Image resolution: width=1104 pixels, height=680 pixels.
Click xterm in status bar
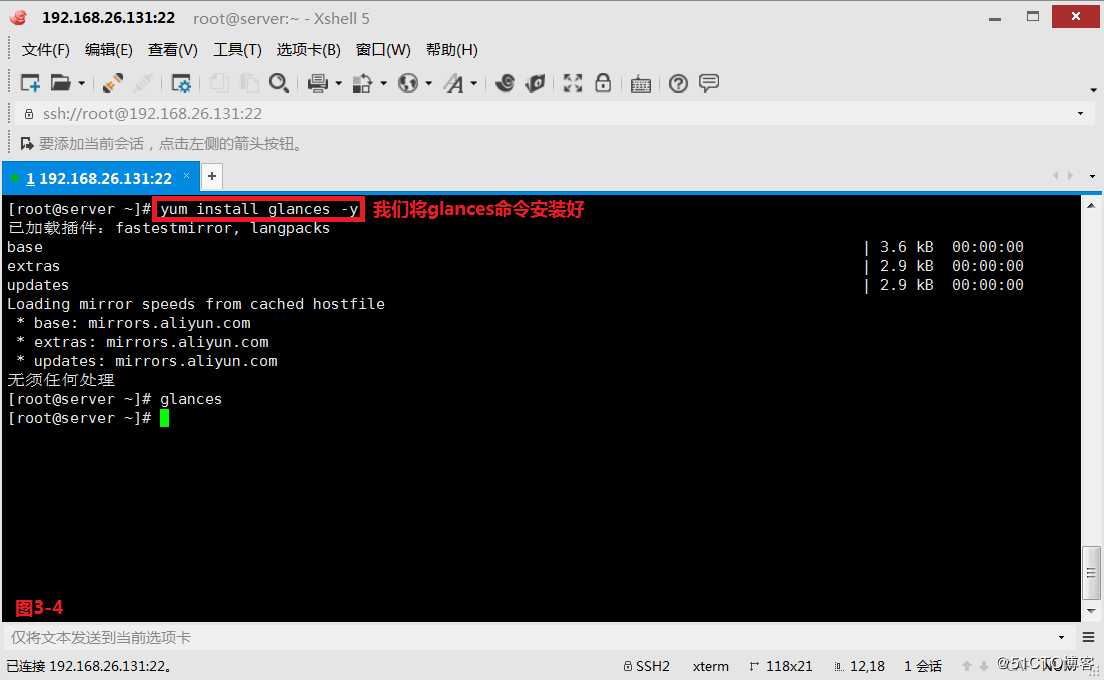tap(710, 666)
